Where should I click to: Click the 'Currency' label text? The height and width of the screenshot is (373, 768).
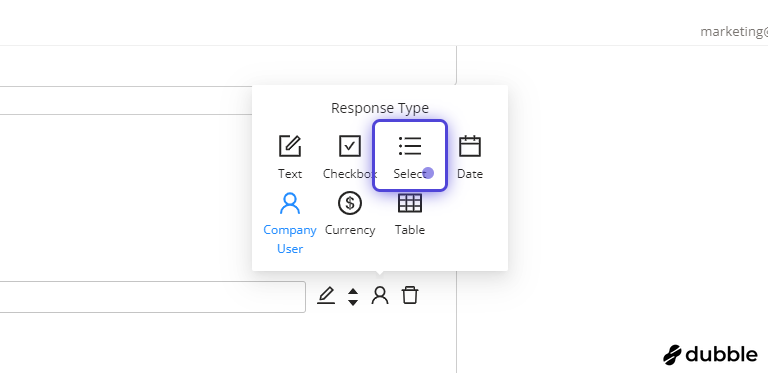pos(350,230)
